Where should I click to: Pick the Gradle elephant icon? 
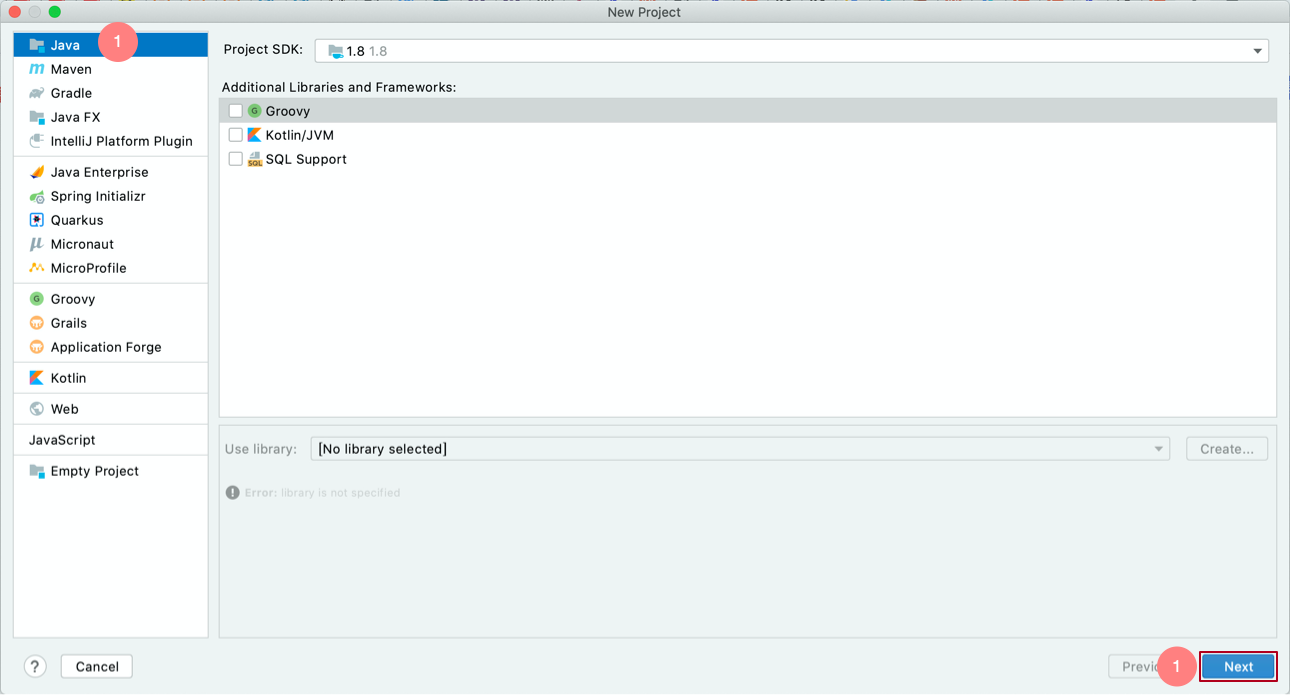click(37, 93)
